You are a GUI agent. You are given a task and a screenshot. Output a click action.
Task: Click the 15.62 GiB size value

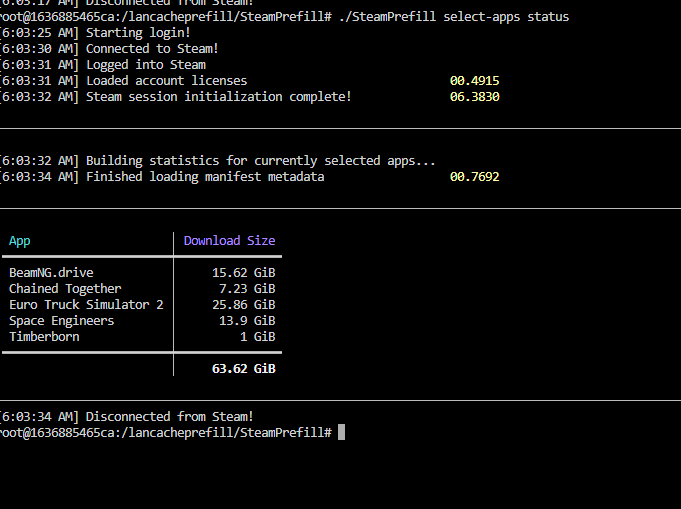pyautogui.click(x=244, y=273)
